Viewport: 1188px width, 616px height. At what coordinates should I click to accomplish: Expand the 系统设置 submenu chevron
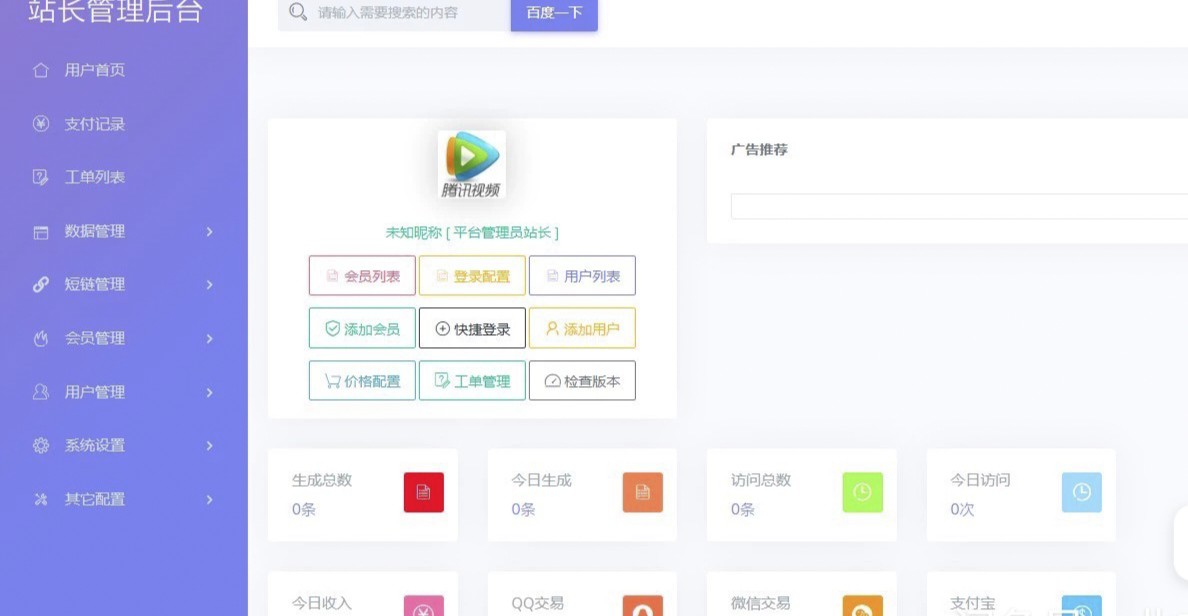(x=210, y=446)
